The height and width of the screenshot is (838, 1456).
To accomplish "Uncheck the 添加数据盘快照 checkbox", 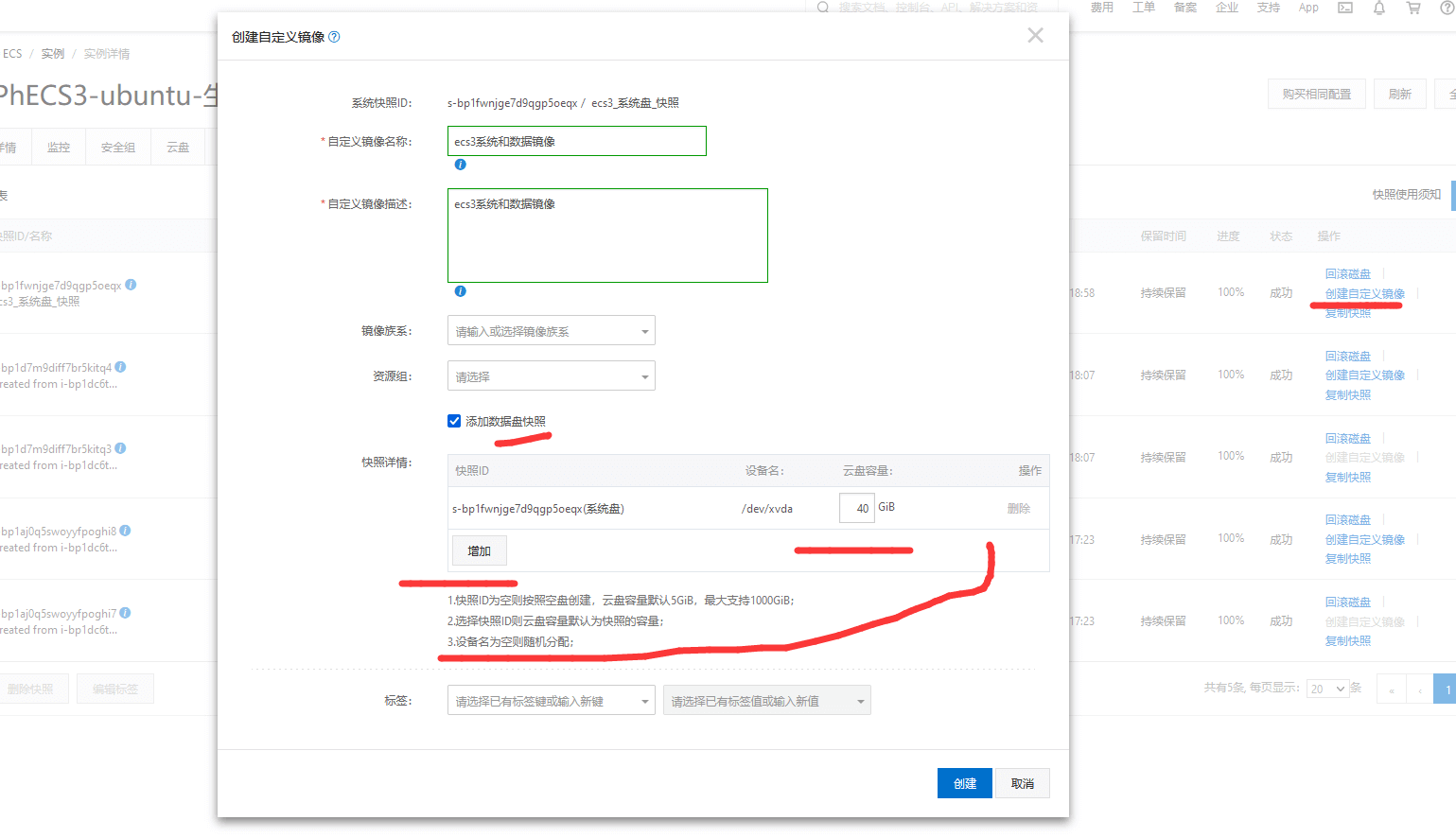I will click(454, 421).
